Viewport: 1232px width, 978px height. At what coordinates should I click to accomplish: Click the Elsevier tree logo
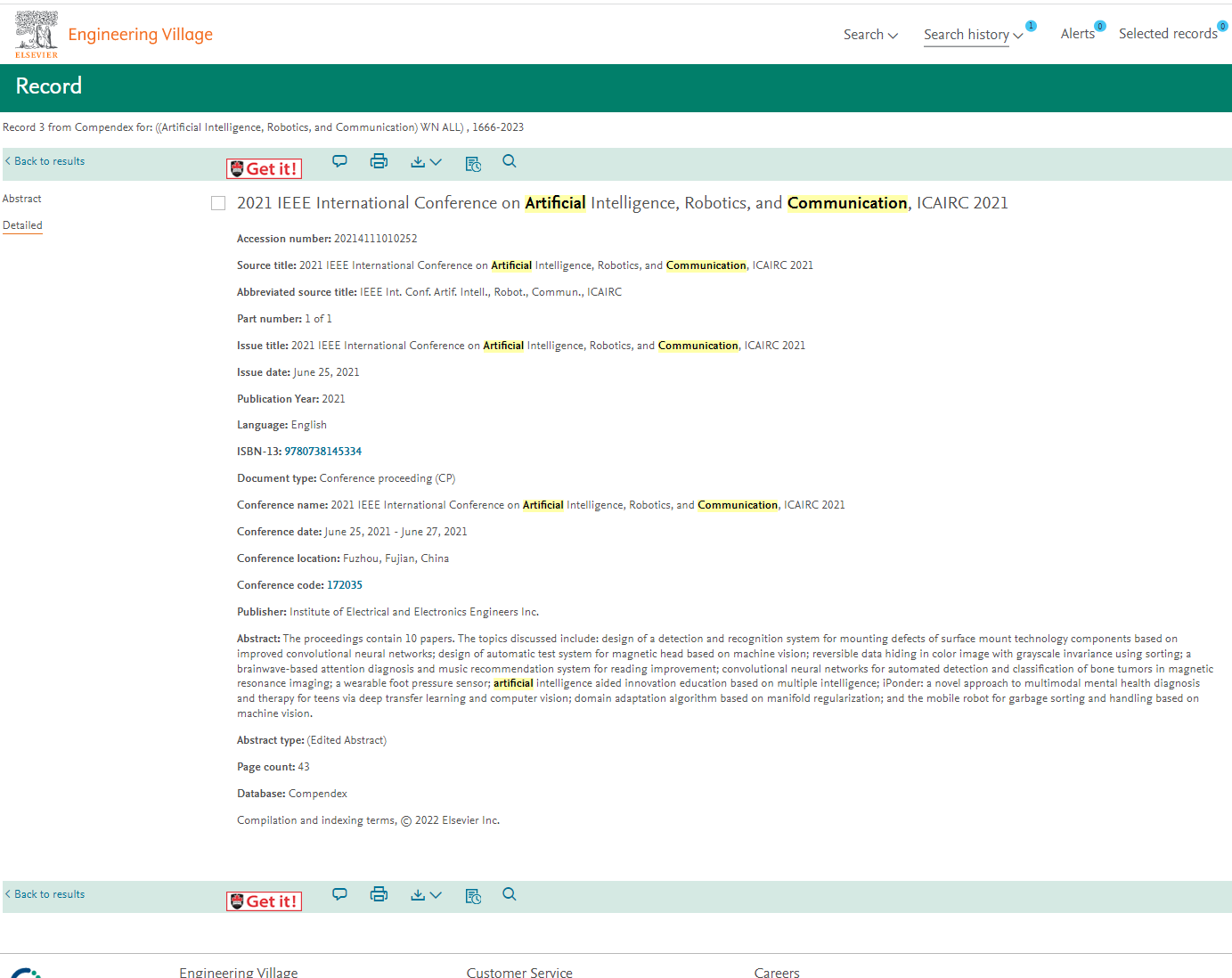click(37, 35)
